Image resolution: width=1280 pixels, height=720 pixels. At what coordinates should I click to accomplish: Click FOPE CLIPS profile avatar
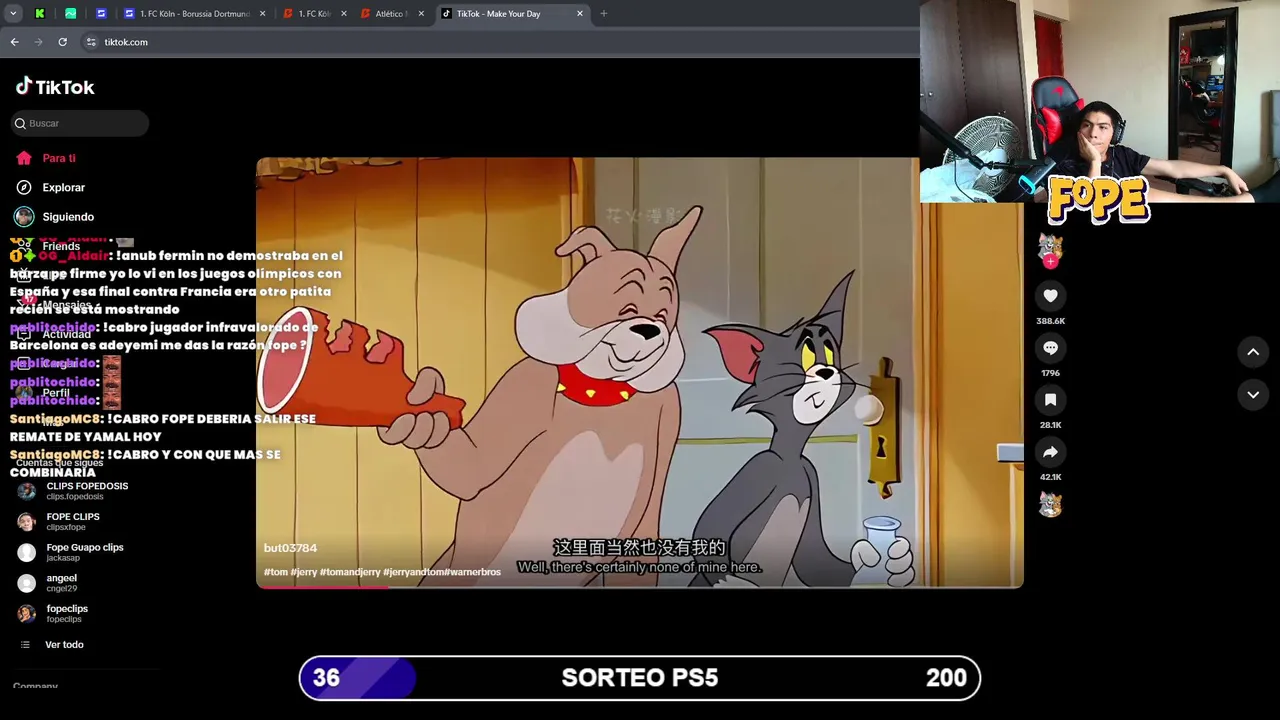click(x=27, y=522)
